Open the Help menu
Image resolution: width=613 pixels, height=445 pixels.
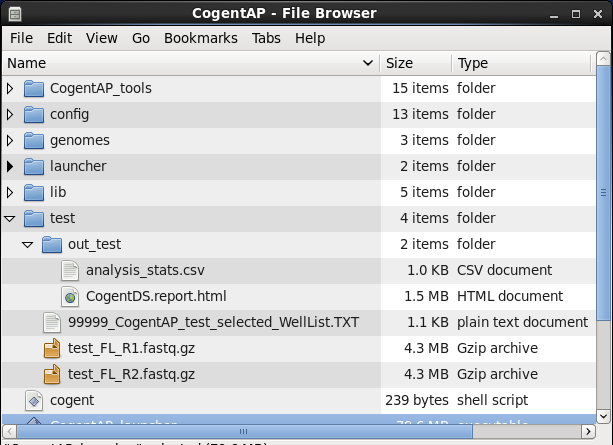tap(310, 38)
